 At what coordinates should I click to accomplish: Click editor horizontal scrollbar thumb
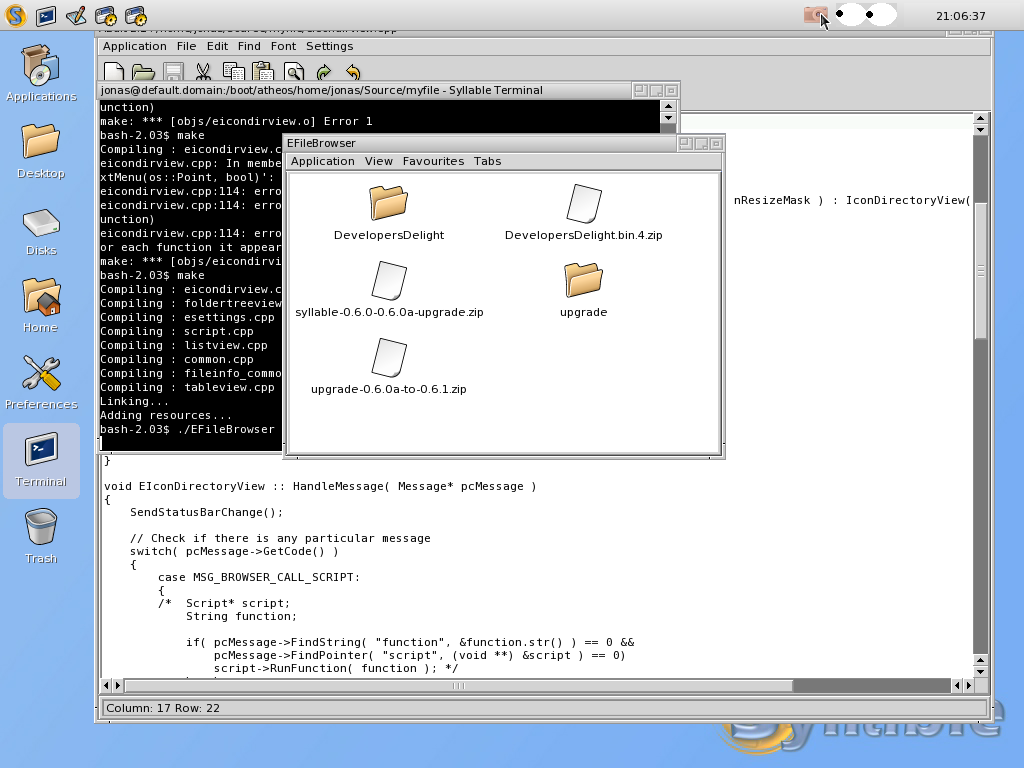[x=458, y=686]
